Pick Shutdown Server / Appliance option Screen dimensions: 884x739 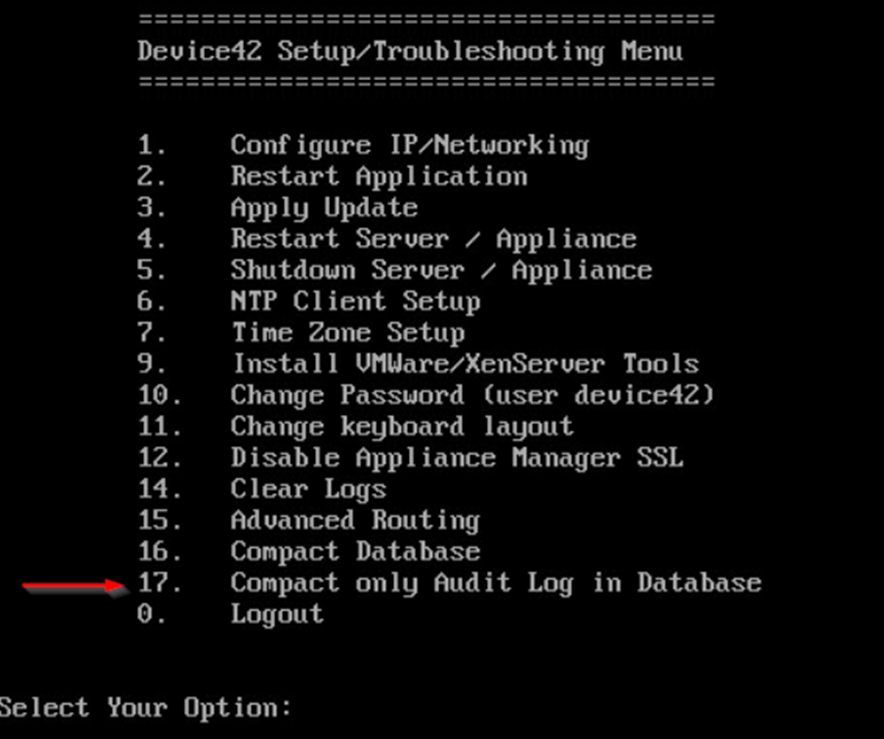[395, 271]
